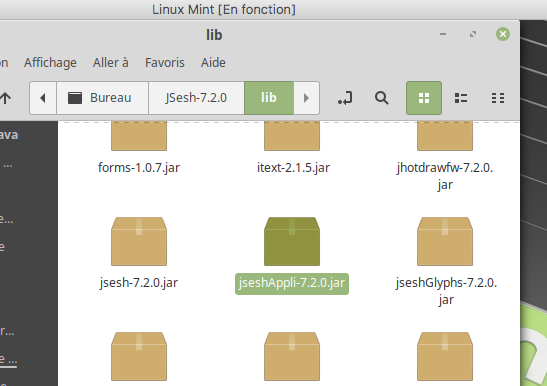
Task: Switch to list view
Action: (x=461, y=98)
